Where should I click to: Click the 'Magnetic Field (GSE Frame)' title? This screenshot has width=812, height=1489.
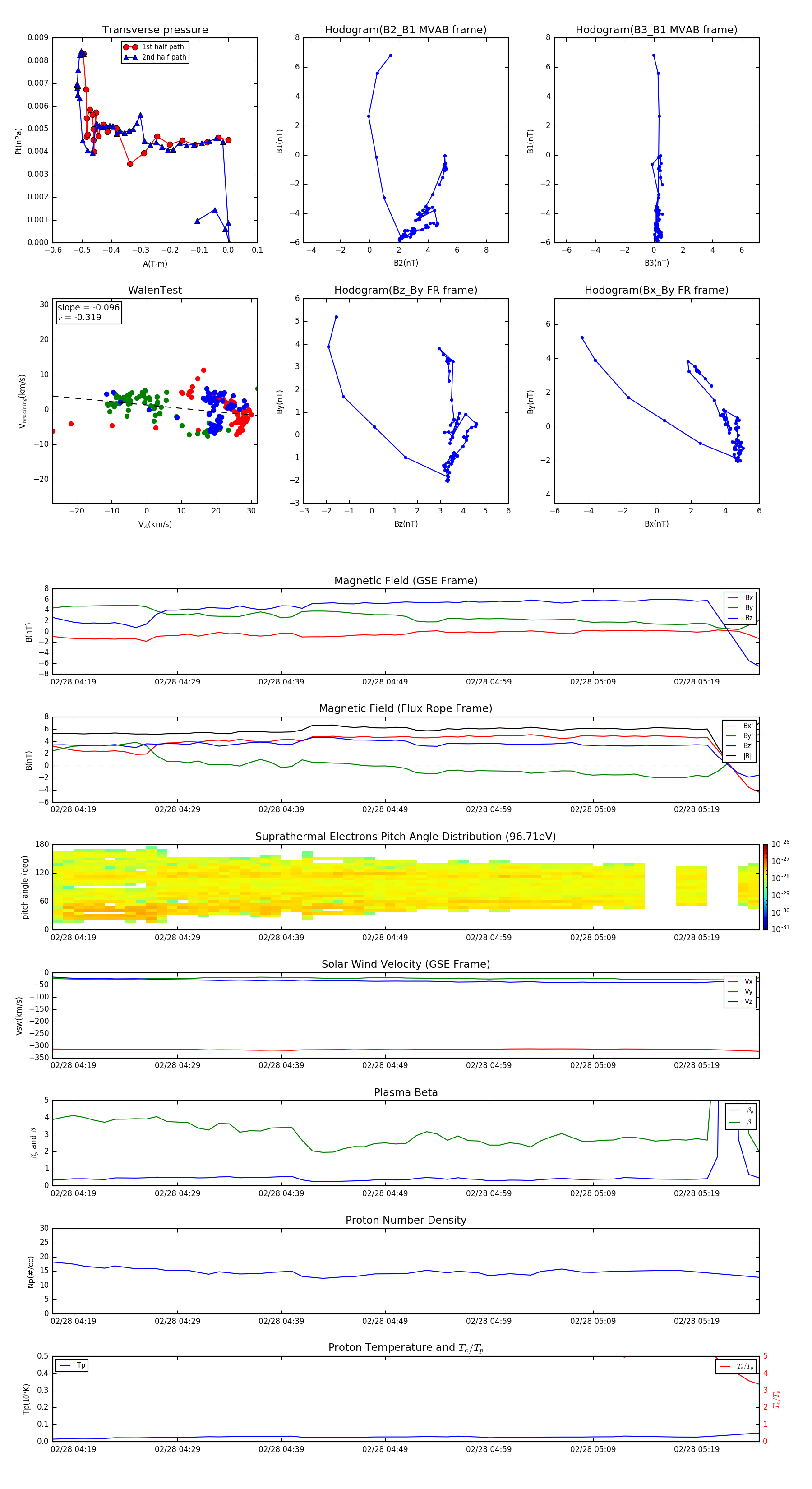coord(406,581)
